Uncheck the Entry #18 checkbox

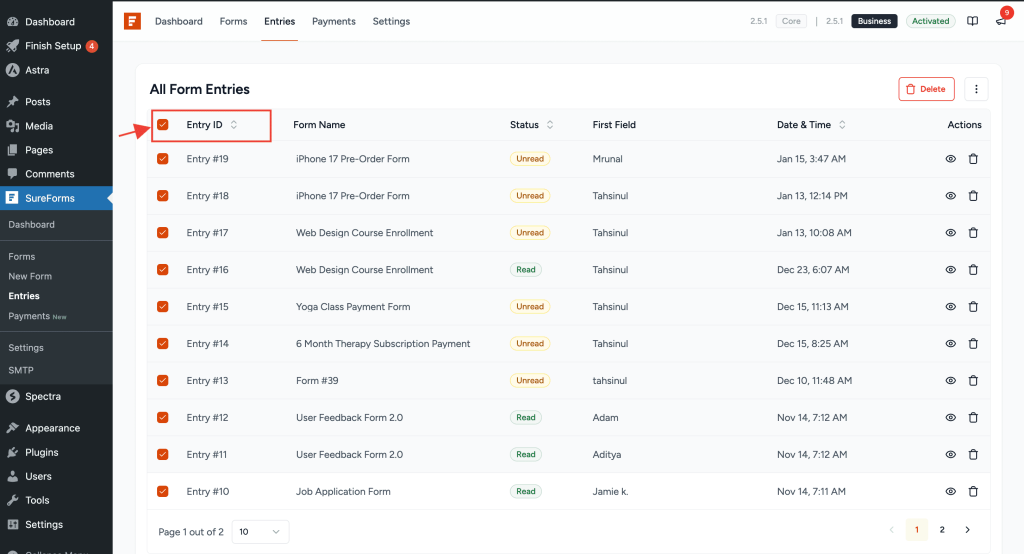click(163, 196)
